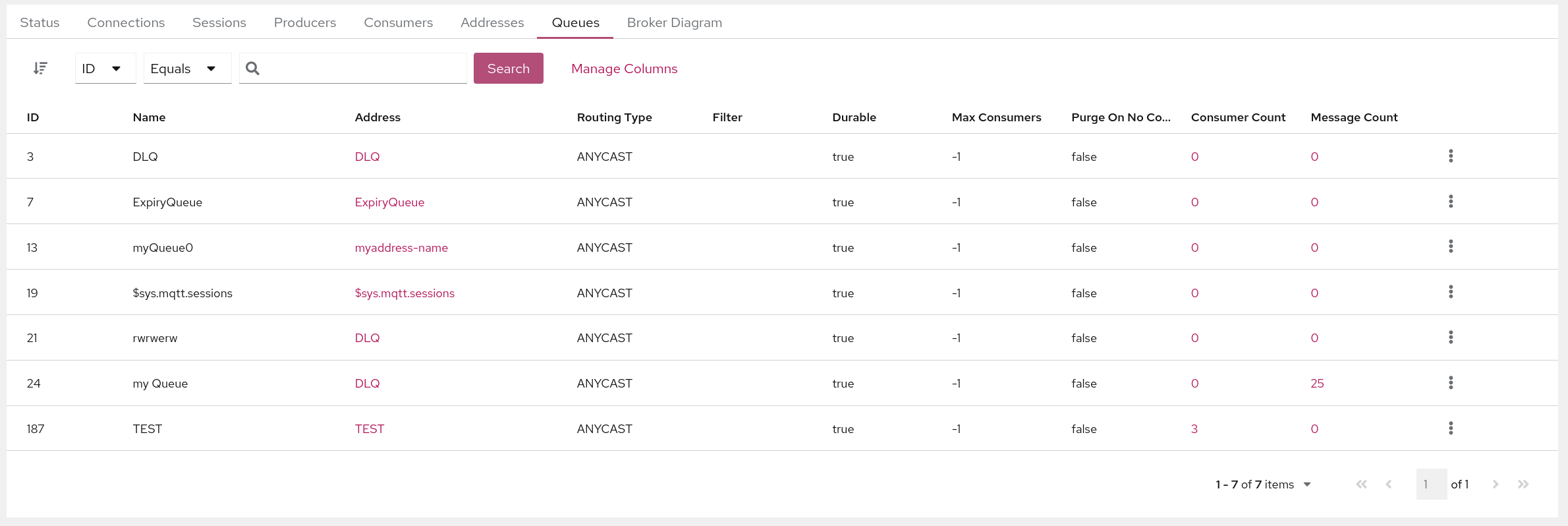Click message count 25 for my Queue
Screen dimensions: 1568x526
pos(1316,384)
